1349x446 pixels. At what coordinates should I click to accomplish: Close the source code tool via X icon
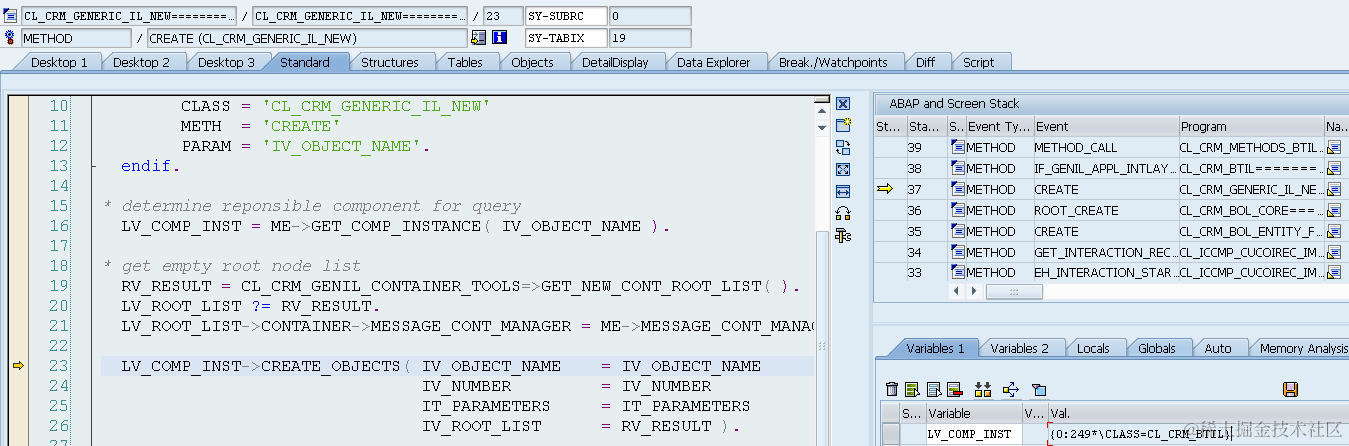pyautogui.click(x=843, y=104)
